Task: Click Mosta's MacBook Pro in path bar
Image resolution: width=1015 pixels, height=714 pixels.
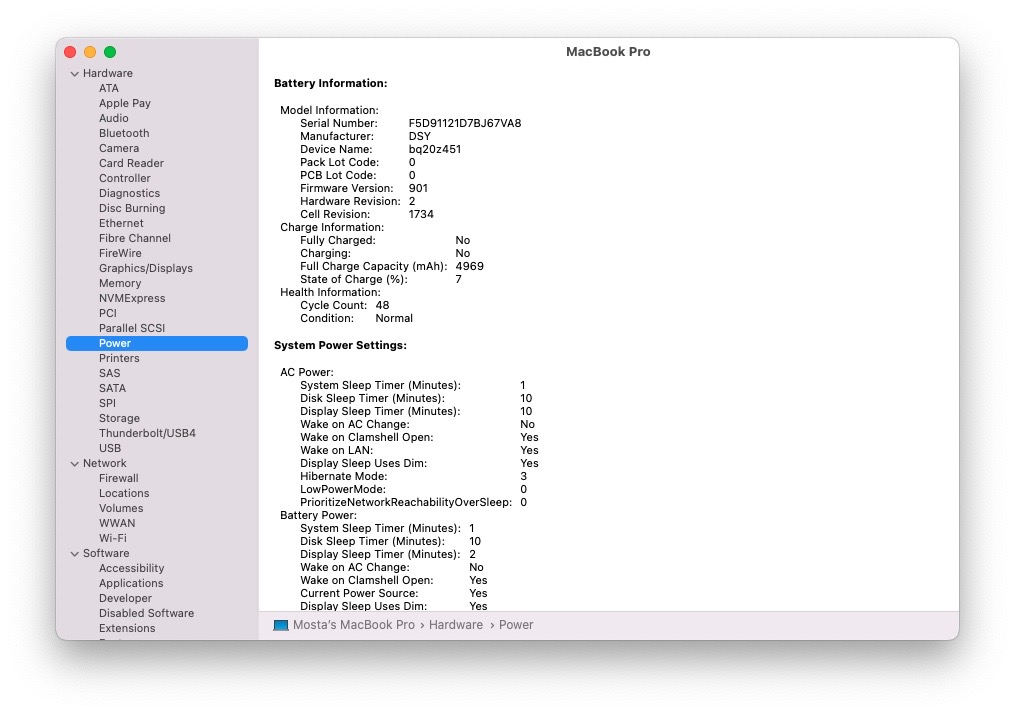Action: (x=353, y=625)
